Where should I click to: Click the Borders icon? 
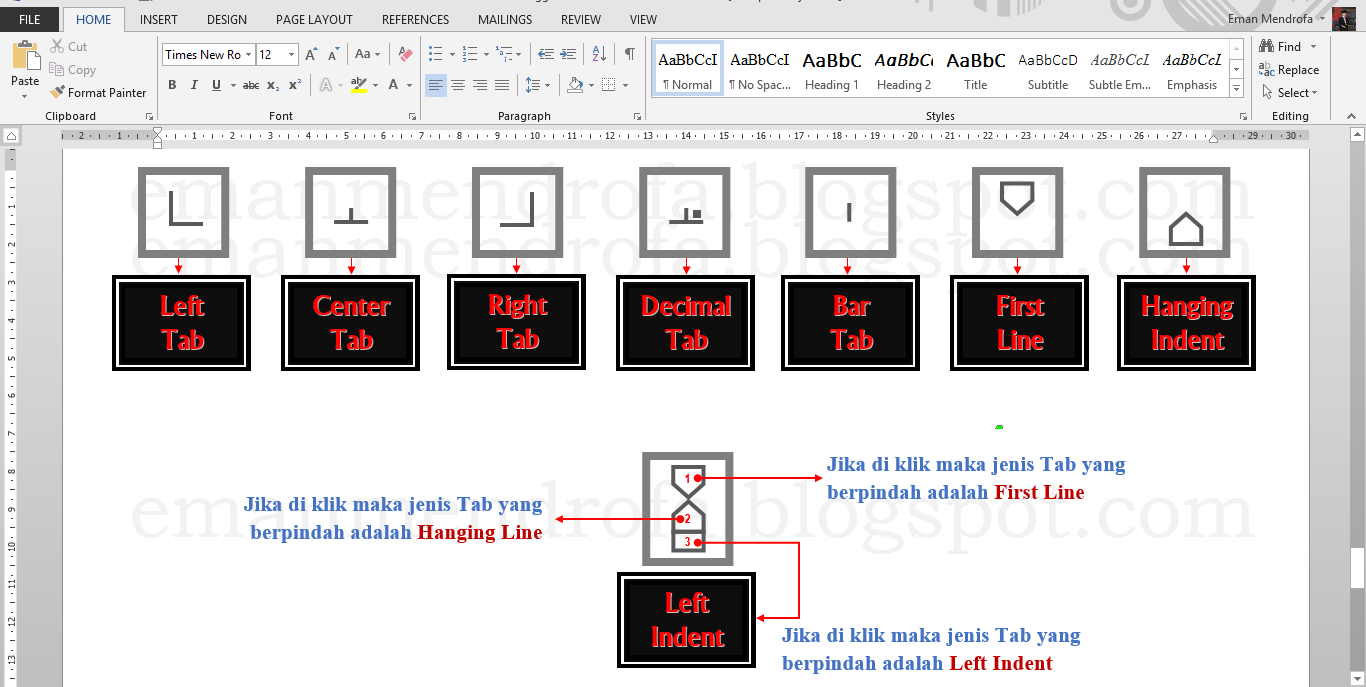(608, 86)
